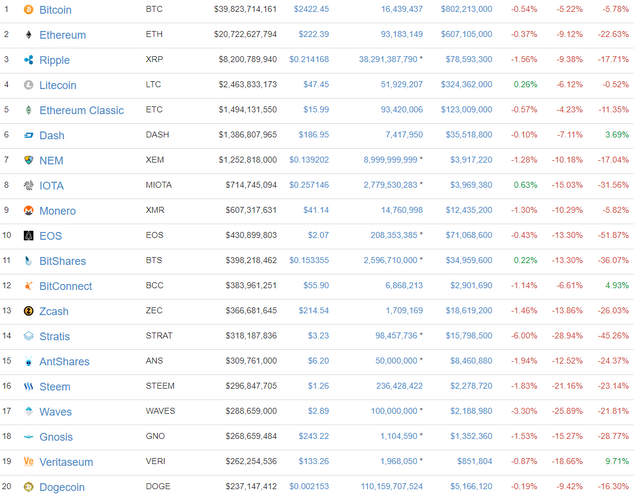Screen dimensions: 640x499
Task: Click the Ripple logo icon
Action: (29, 60)
